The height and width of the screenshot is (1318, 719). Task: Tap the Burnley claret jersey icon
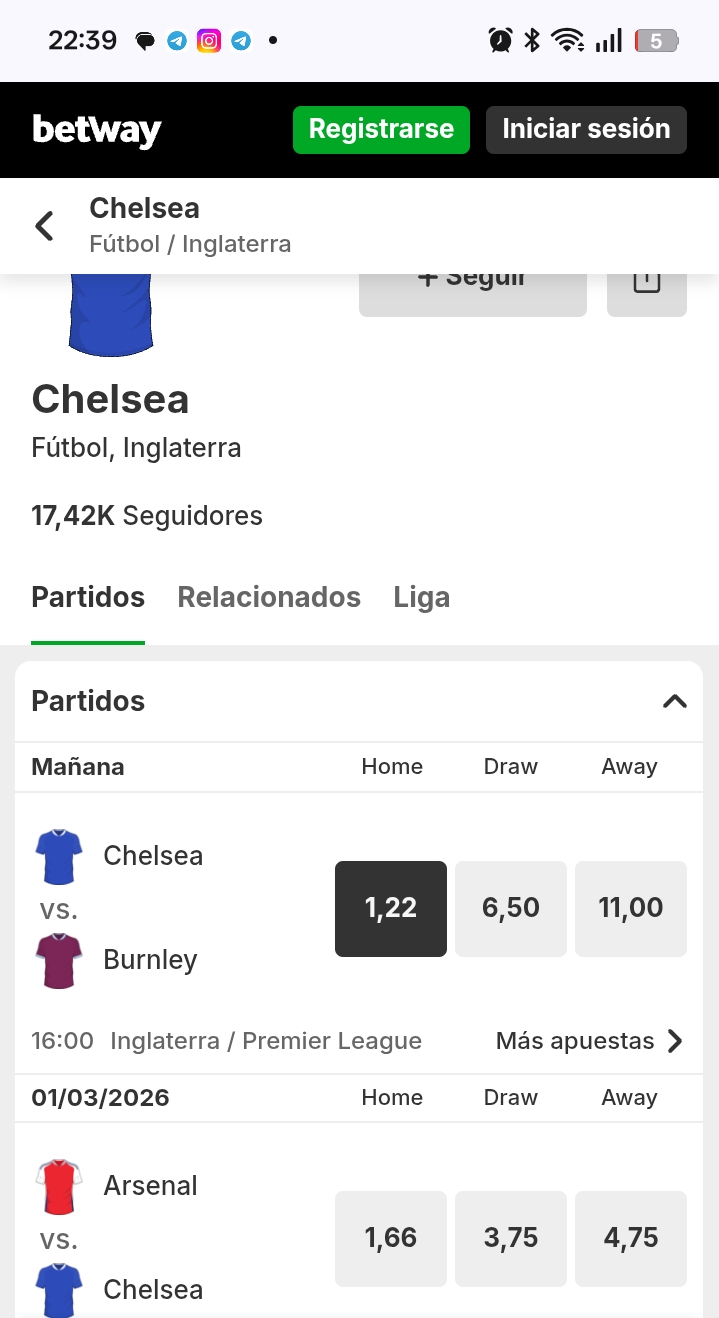(x=59, y=960)
